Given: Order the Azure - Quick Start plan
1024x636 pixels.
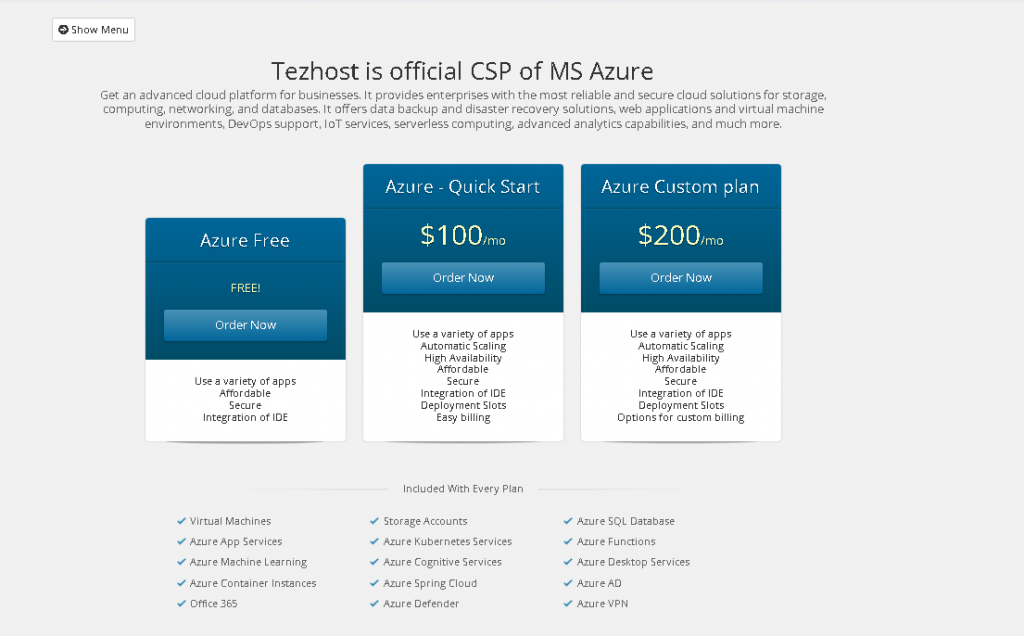Looking at the screenshot, I should pos(463,278).
